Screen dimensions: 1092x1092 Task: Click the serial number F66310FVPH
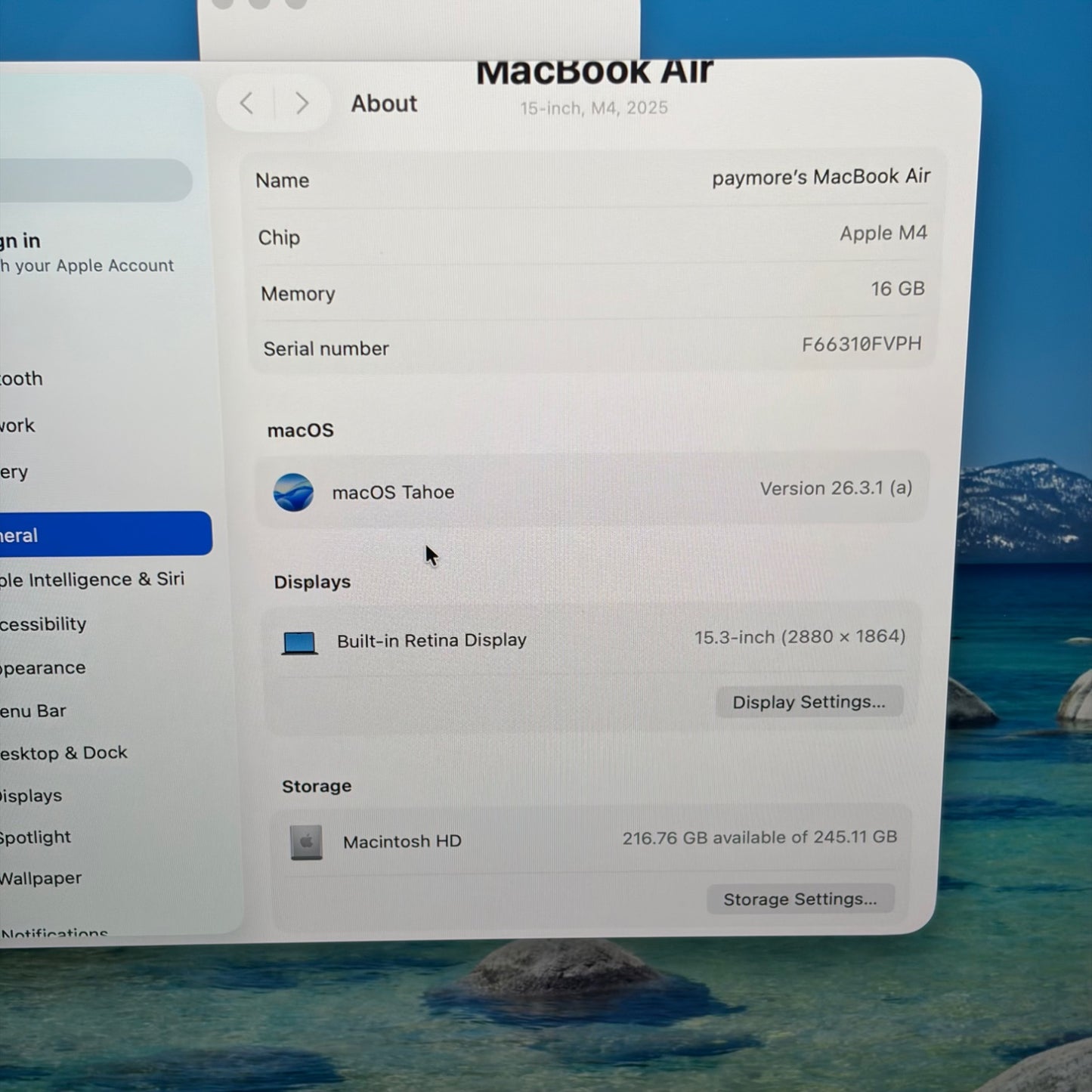tap(862, 345)
